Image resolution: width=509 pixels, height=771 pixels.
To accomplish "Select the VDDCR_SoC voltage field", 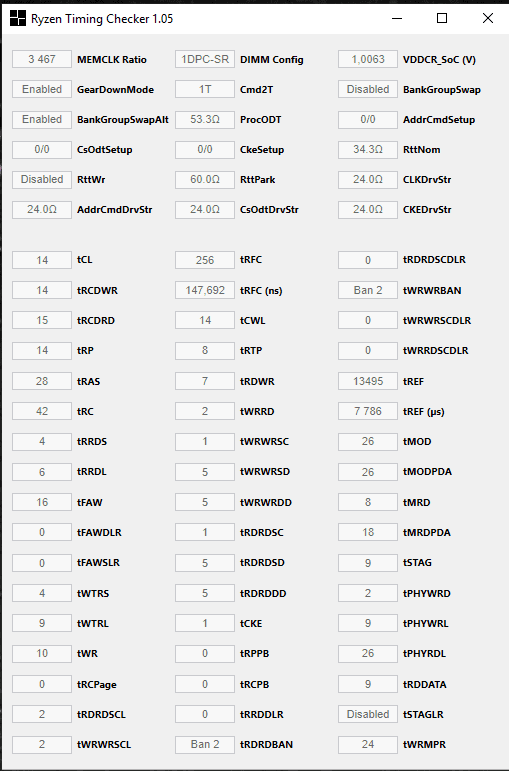I will 368,59.
